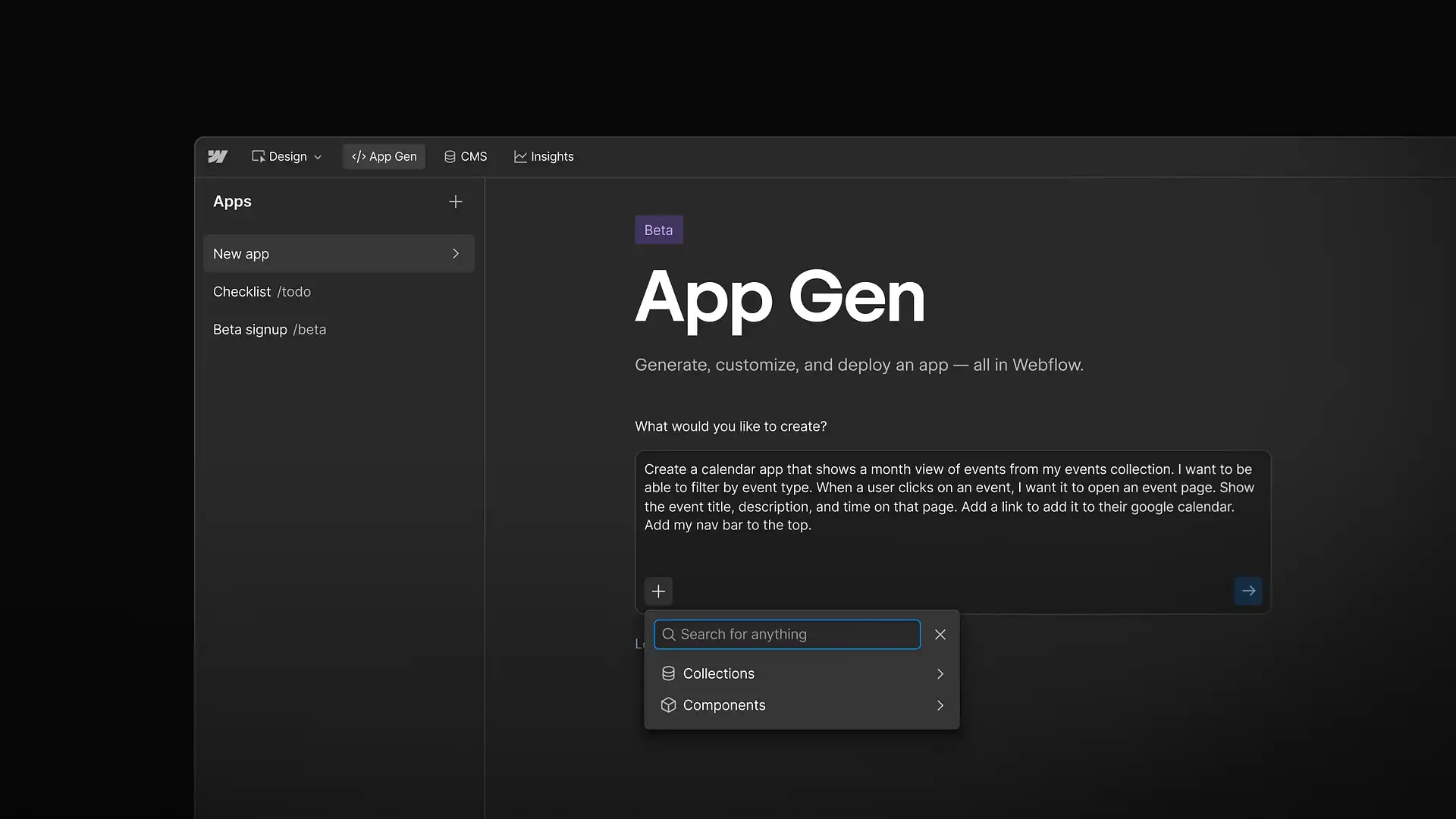The height and width of the screenshot is (819, 1456).
Task: Click the plus icon below the prompt textarea
Action: [x=657, y=591]
